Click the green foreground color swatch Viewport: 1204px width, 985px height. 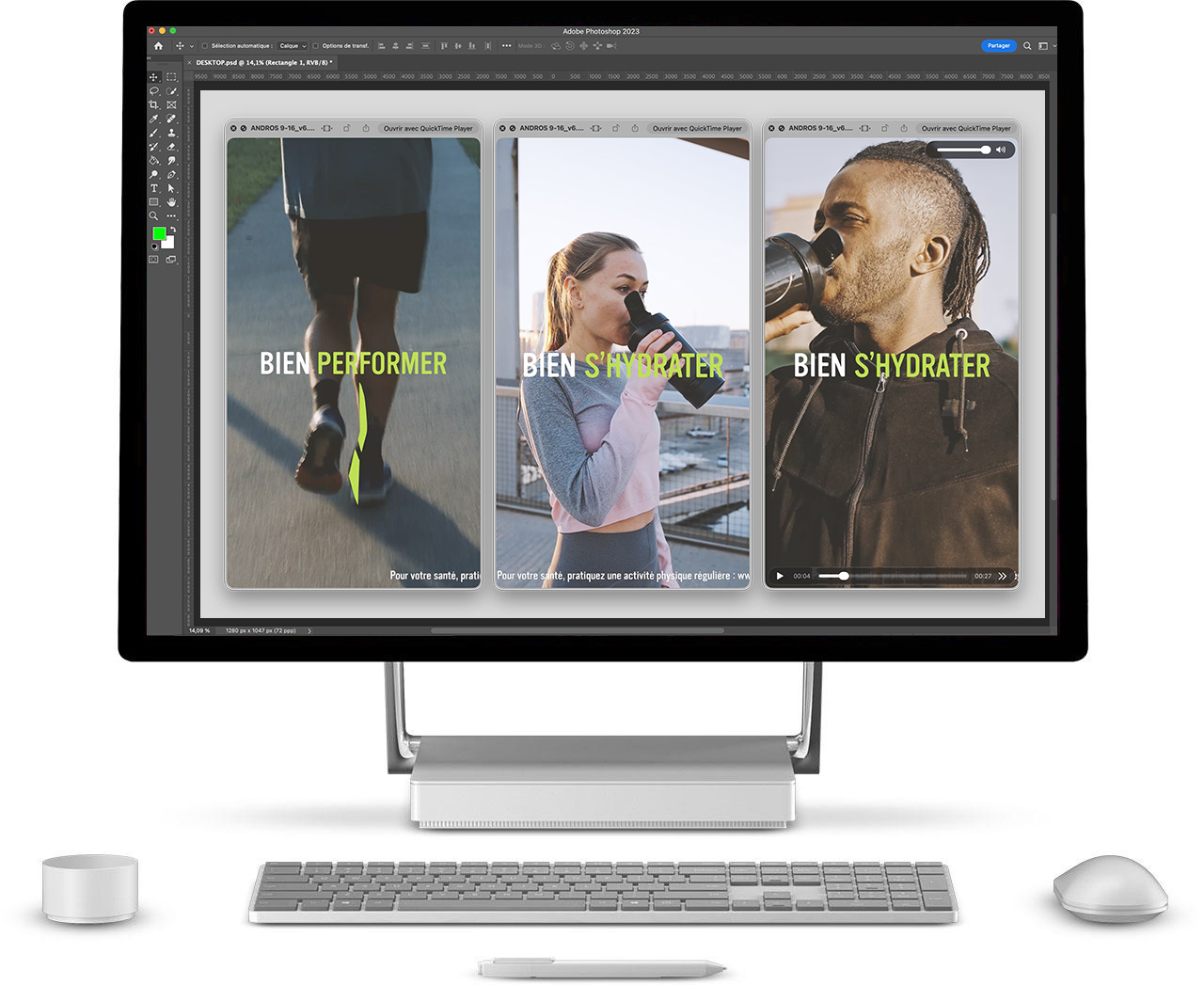pyautogui.click(x=159, y=233)
